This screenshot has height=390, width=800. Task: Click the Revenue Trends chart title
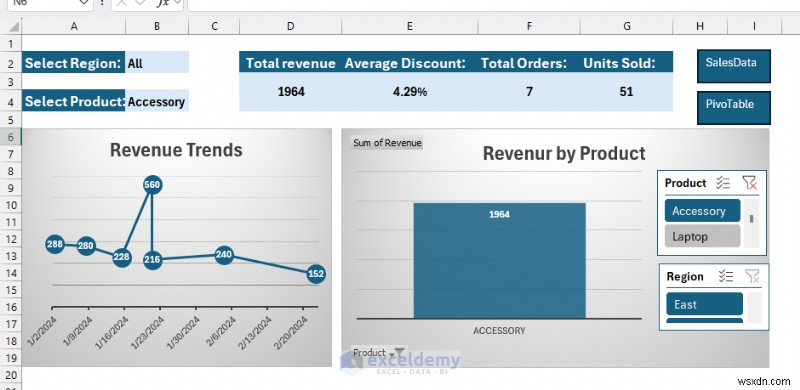coord(176,150)
